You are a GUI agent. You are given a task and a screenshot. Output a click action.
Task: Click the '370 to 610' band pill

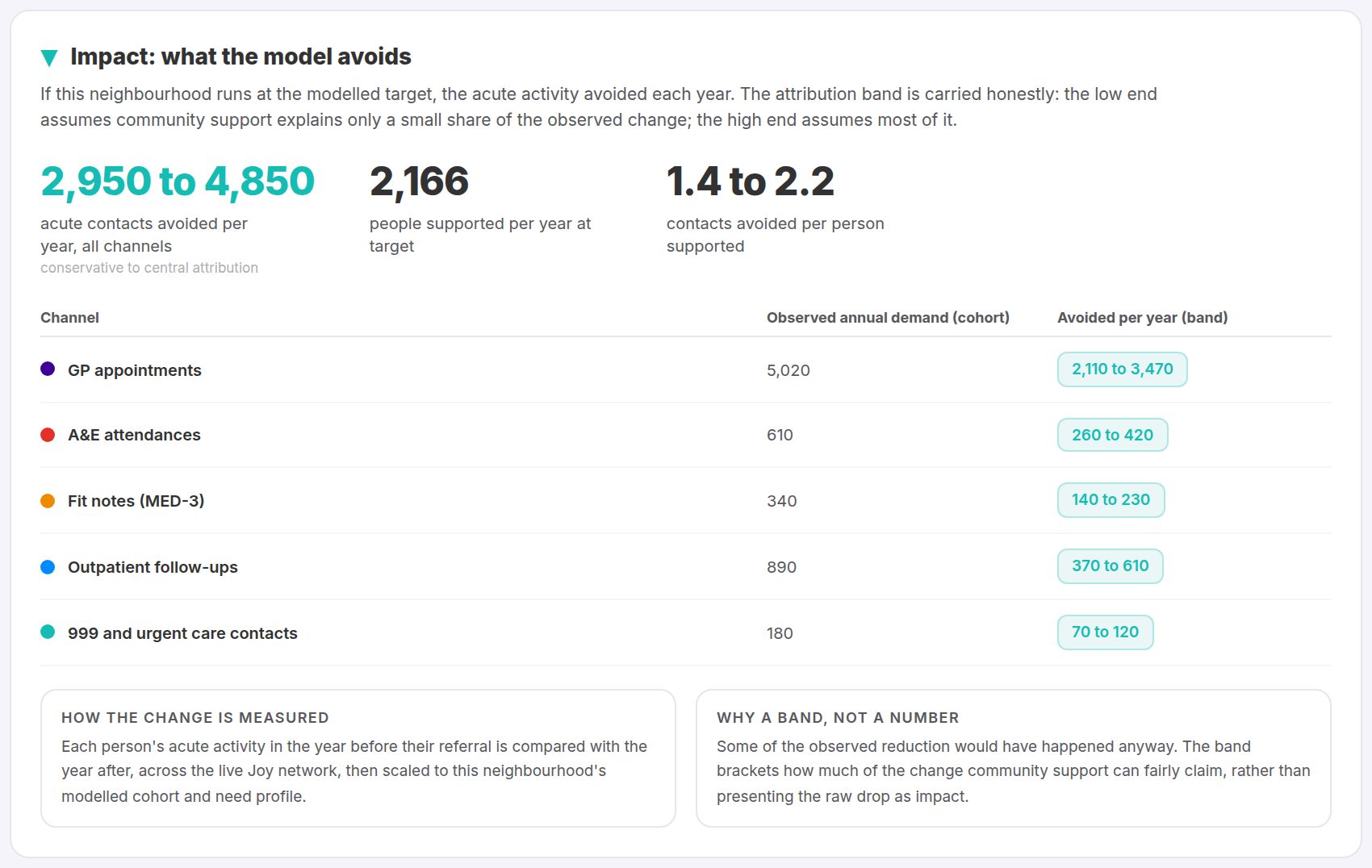click(1110, 566)
